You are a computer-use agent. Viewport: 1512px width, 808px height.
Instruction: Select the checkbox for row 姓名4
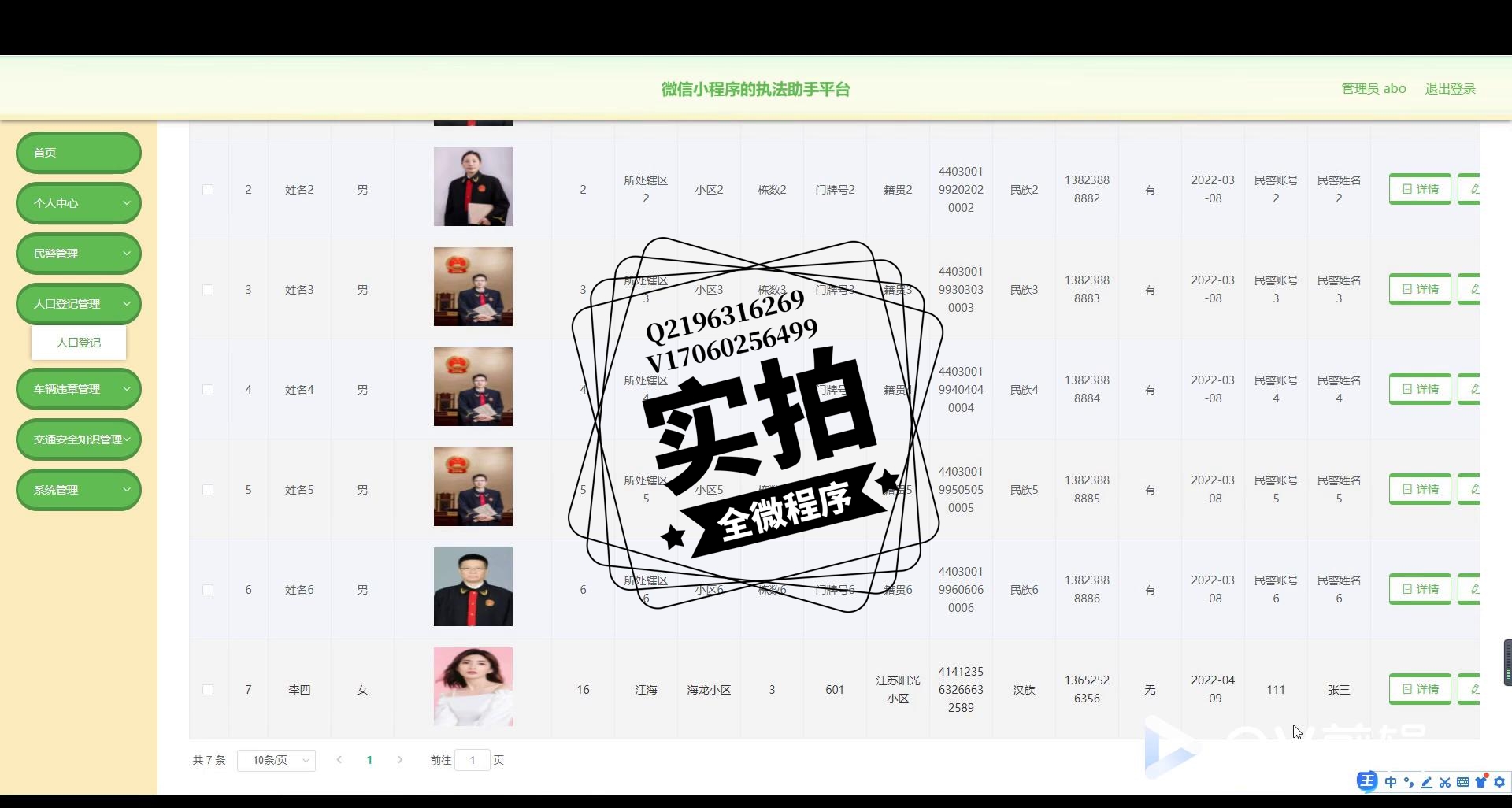208,390
